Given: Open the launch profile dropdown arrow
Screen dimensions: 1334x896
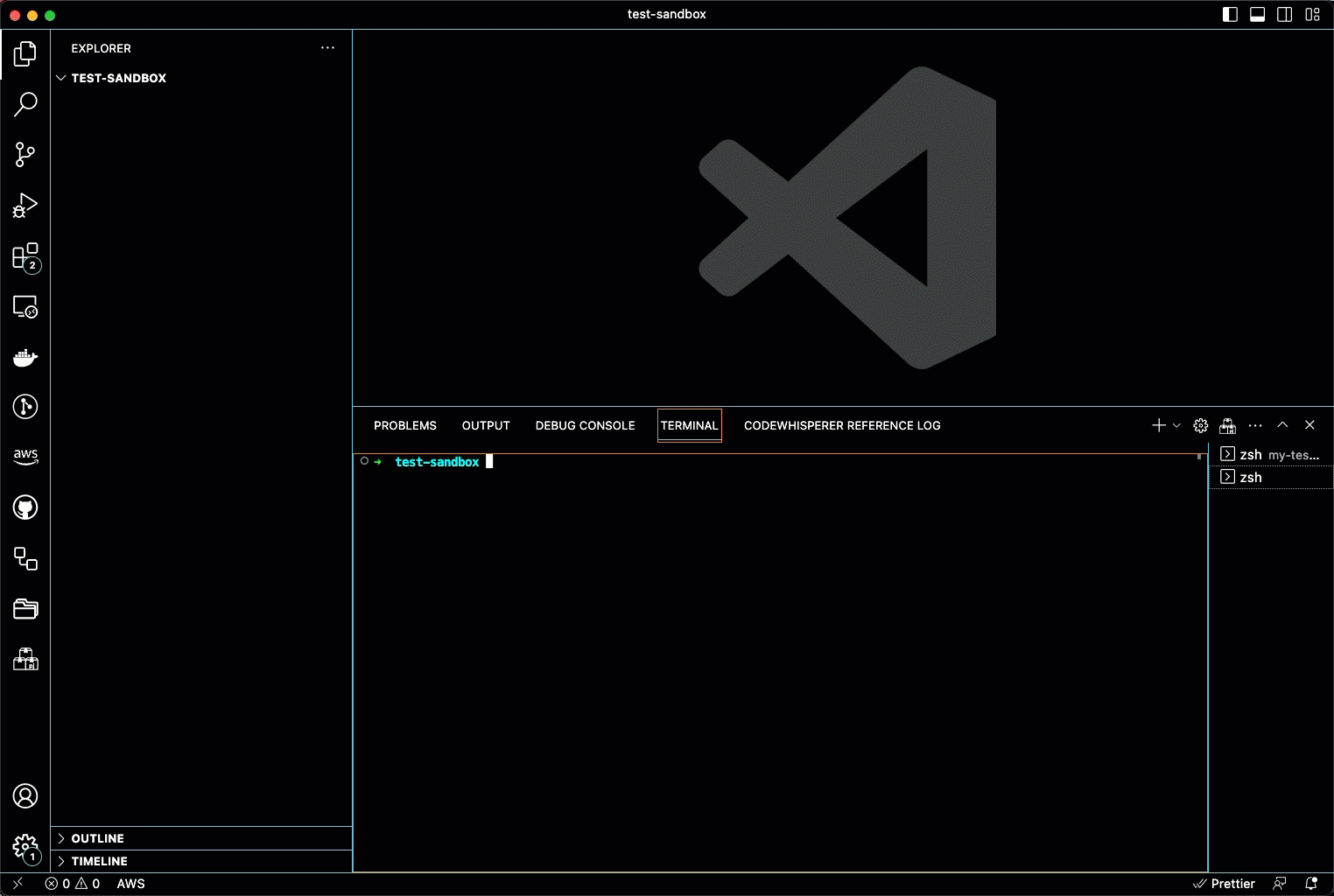Looking at the screenshot, I should 1176,425.
